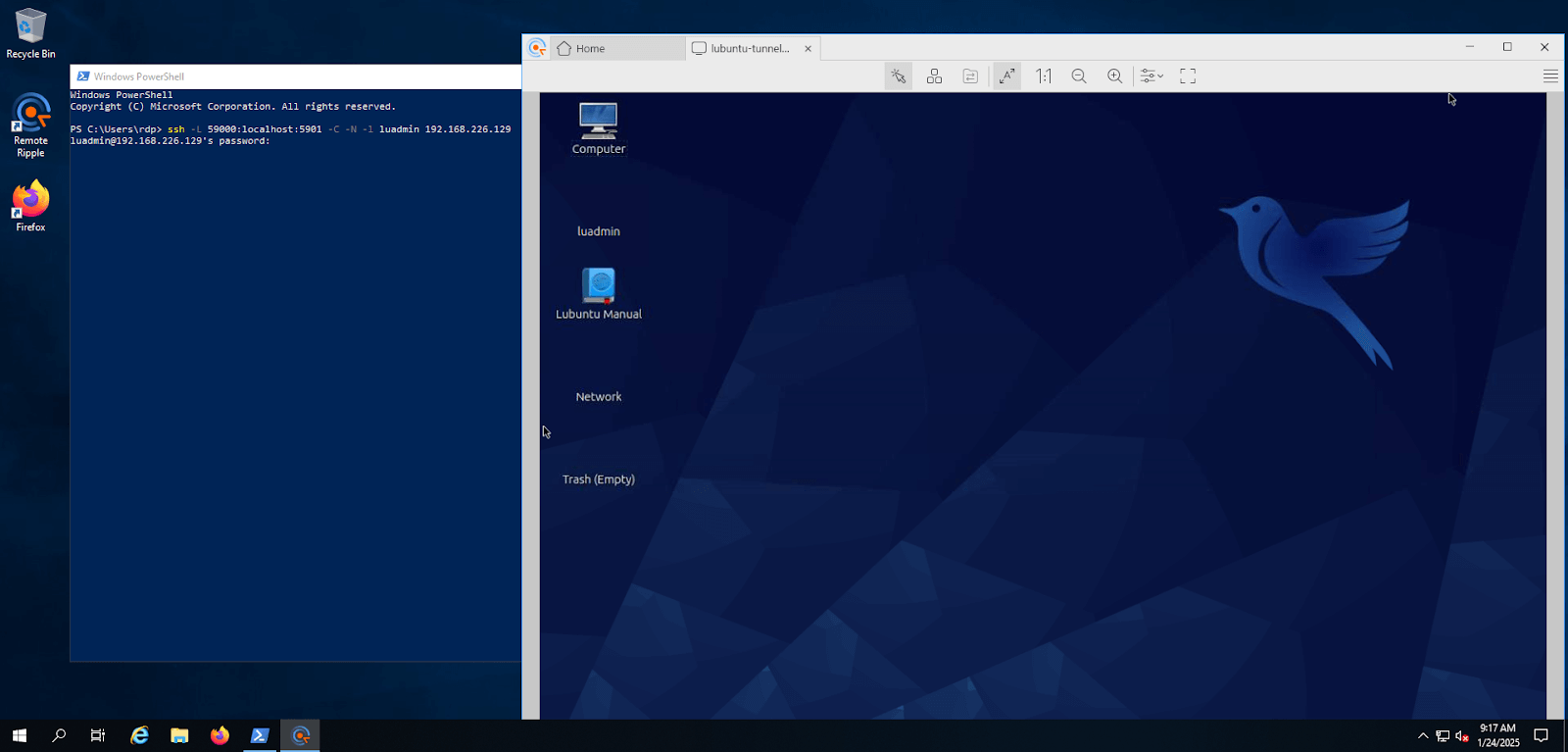Screen dimensions: 1568x752
Task: Open the remote actions shapes icon
Action: click(x=934, y=76)
